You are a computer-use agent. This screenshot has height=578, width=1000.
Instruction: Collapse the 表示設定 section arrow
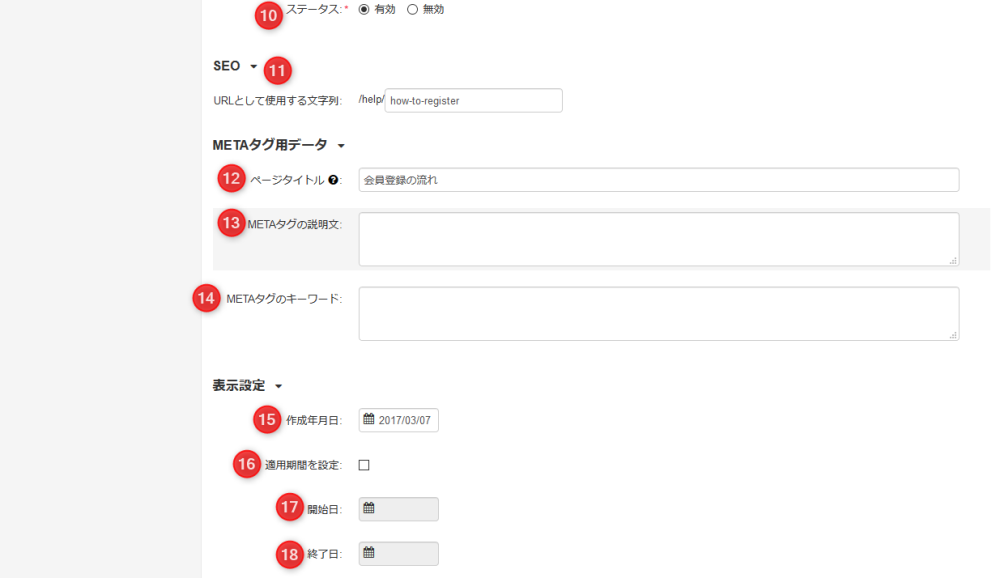click(279, 386)
